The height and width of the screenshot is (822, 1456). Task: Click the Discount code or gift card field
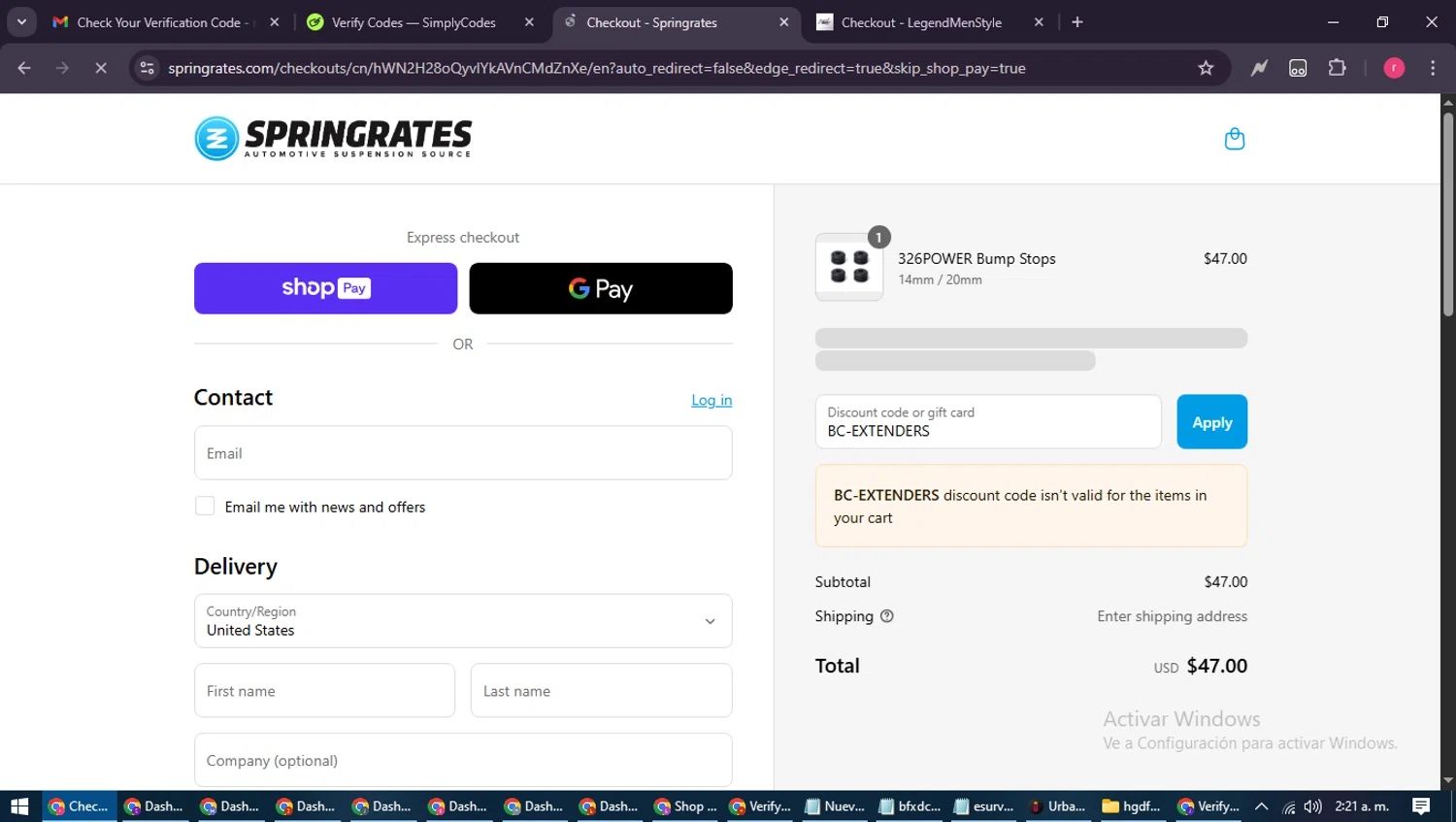point(988,422)
